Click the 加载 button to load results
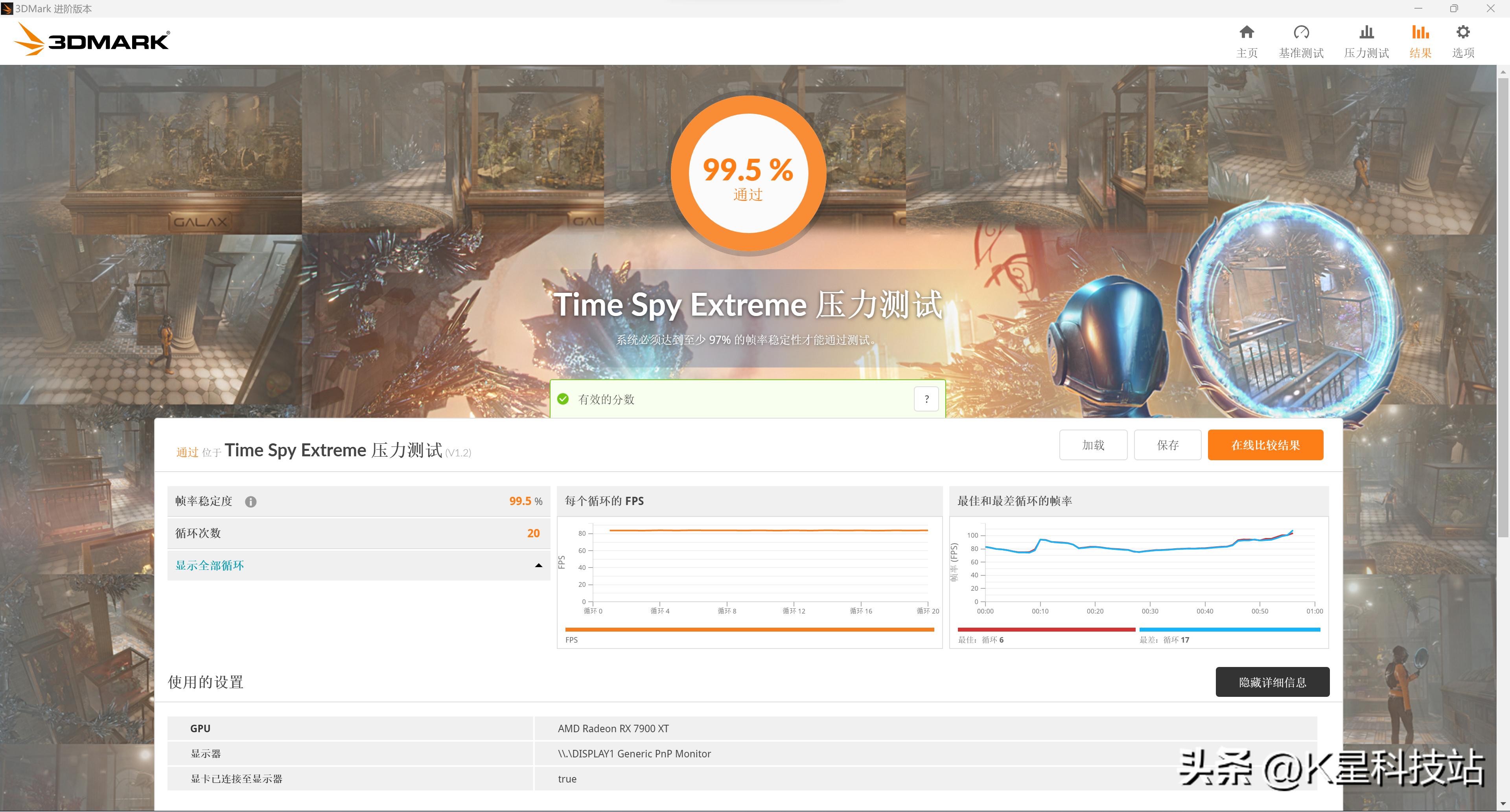1510x812 pixels. coord(1093,445)
